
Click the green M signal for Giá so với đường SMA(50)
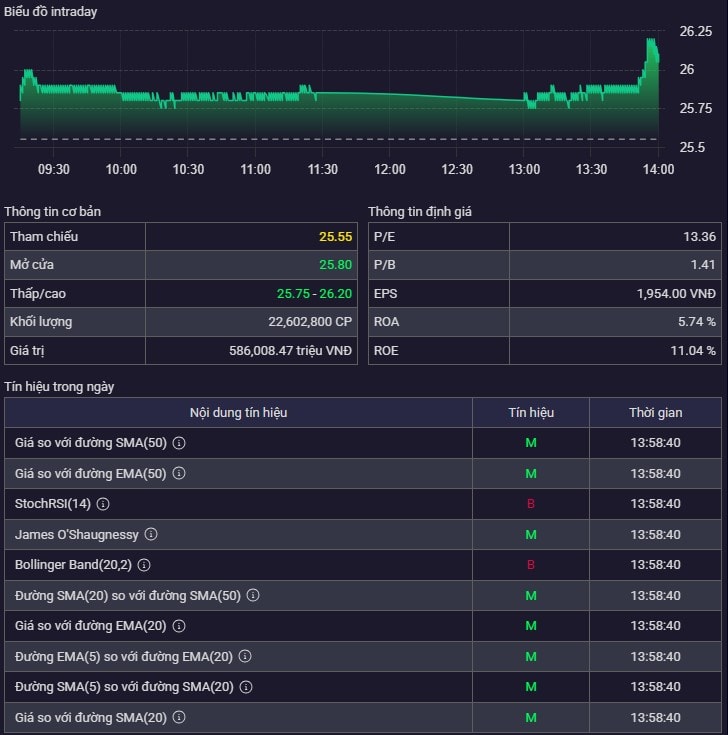531,442
